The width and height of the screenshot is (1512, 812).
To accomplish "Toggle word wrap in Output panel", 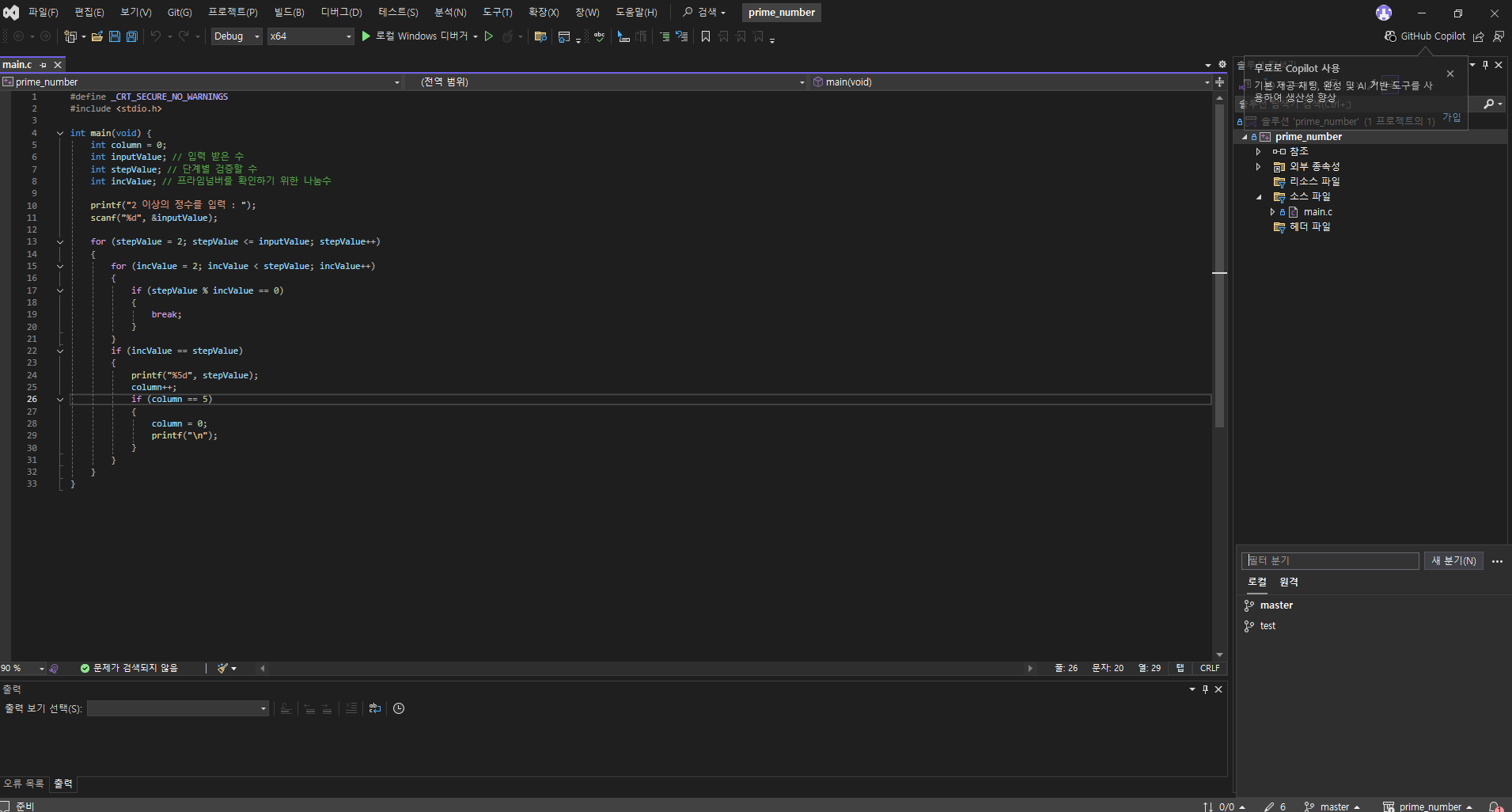I will click(x=375, y=708).
